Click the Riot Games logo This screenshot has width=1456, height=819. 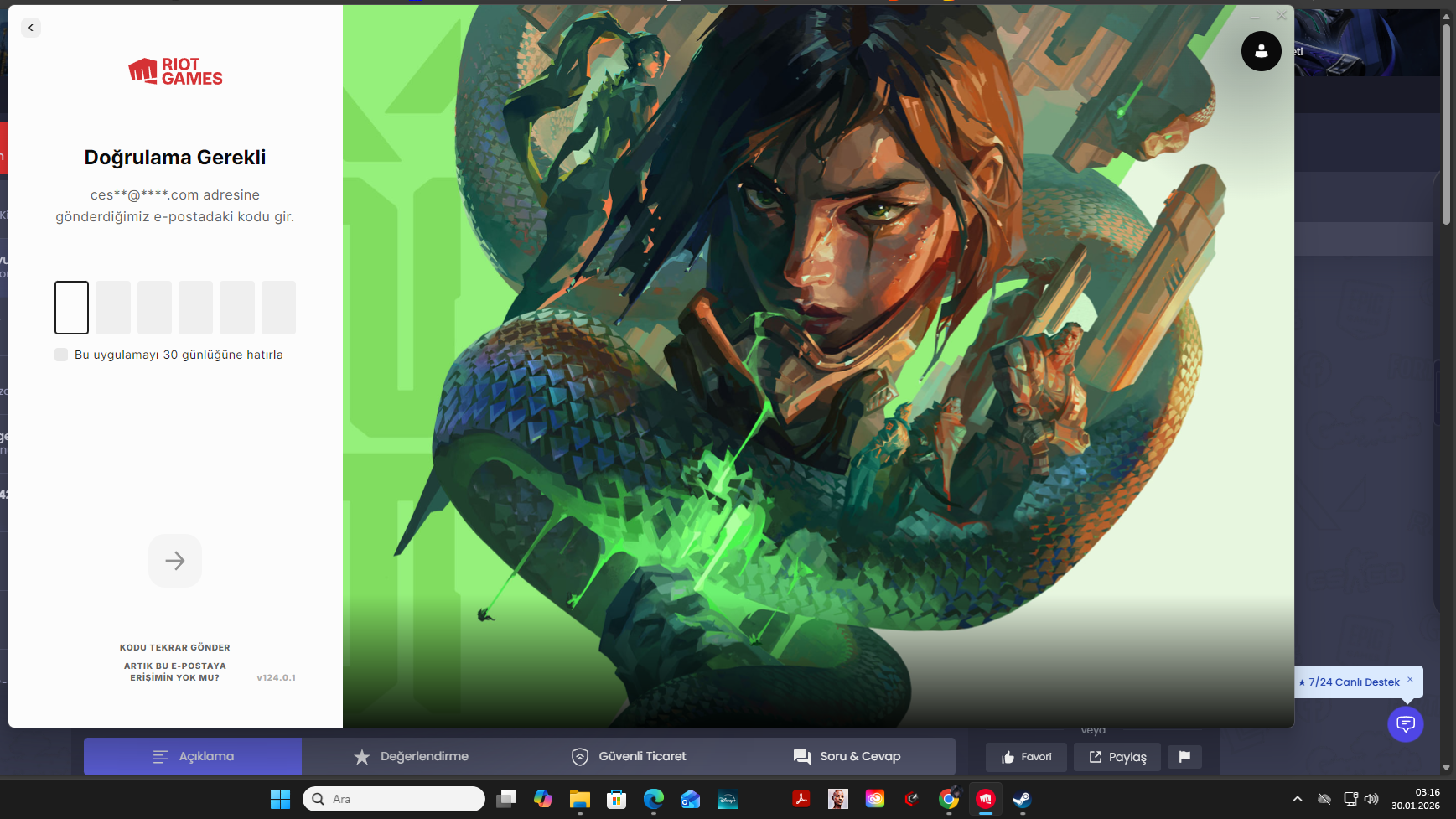(x=175, y=71)
